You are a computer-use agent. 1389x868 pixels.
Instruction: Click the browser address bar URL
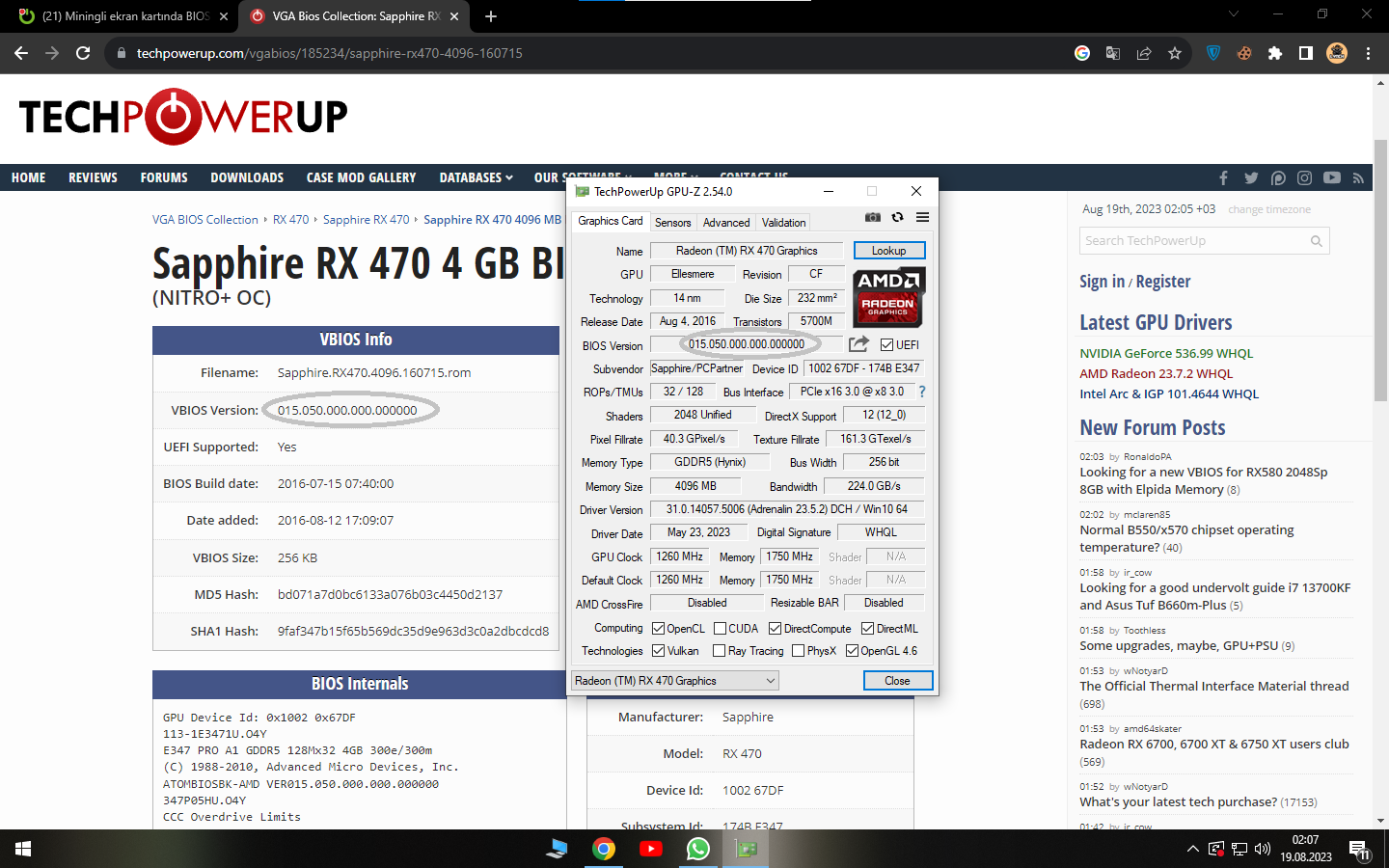[330, 53]
